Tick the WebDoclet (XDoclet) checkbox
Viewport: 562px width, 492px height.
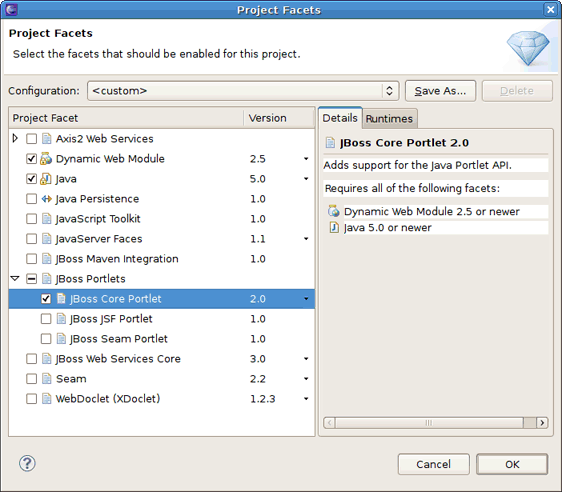coord(32,399)
